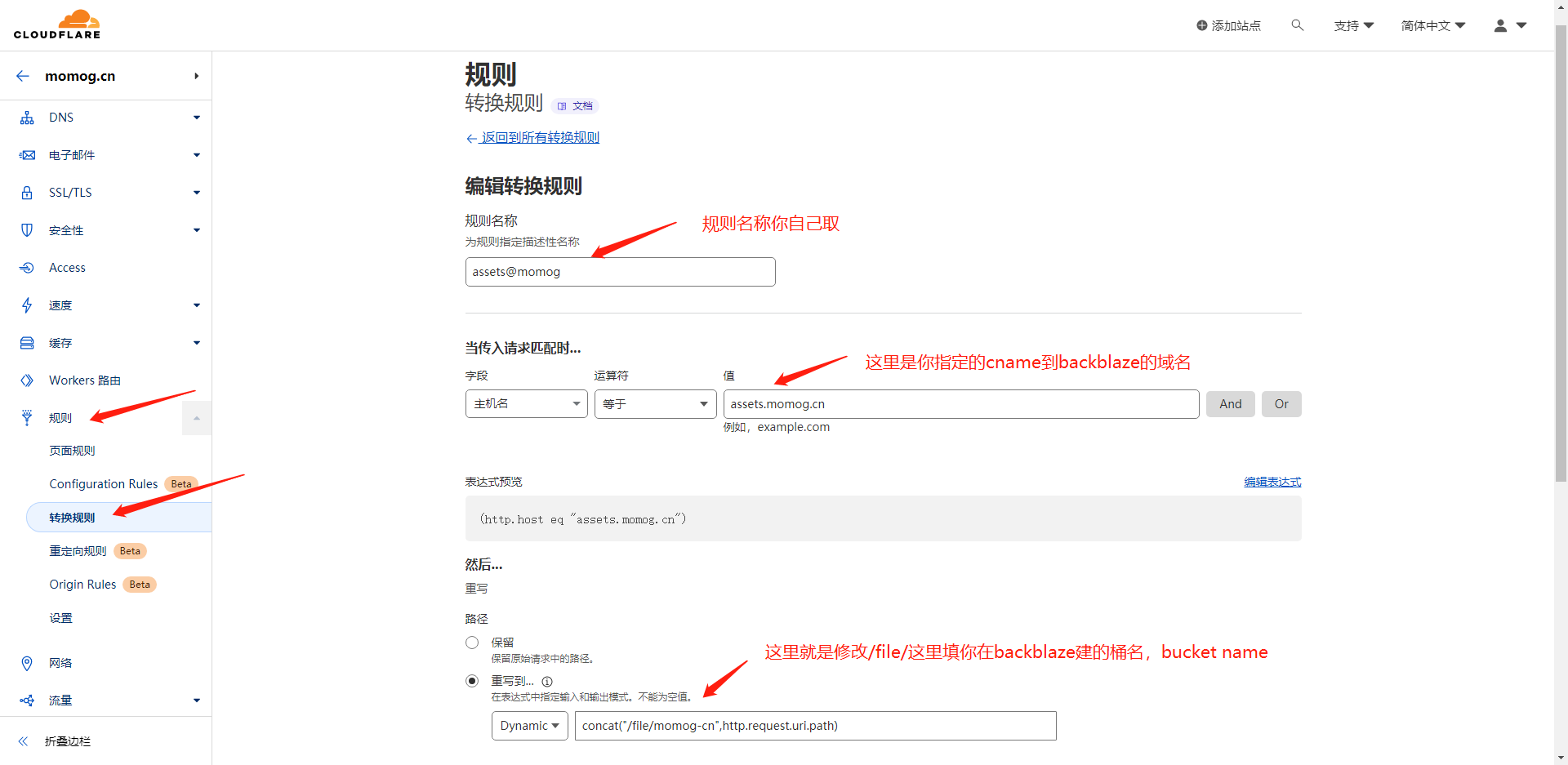Click the back arrow beside momog.cn
The width and height of the screenshot is (1568, 765).
pyautogui.click(x=23, y=76)
